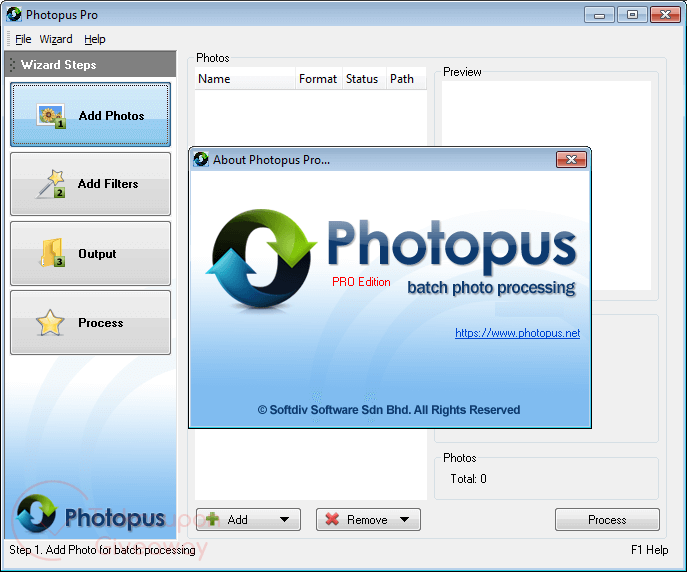687x572 pixels.
Task: Click the 'F1 Help' status bar text
Action: click(x=649, y=550)
